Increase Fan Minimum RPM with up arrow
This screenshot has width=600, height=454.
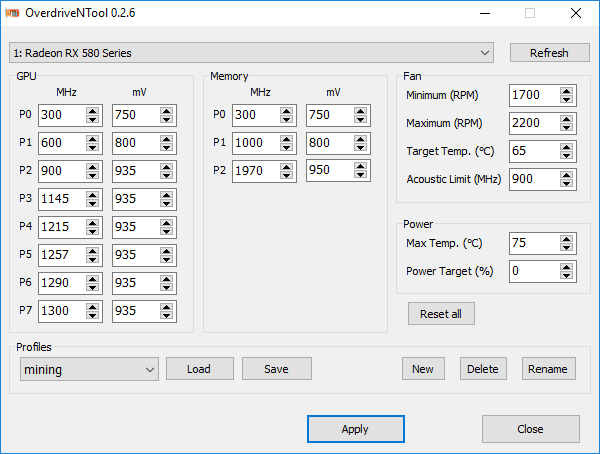pos(566,91)
